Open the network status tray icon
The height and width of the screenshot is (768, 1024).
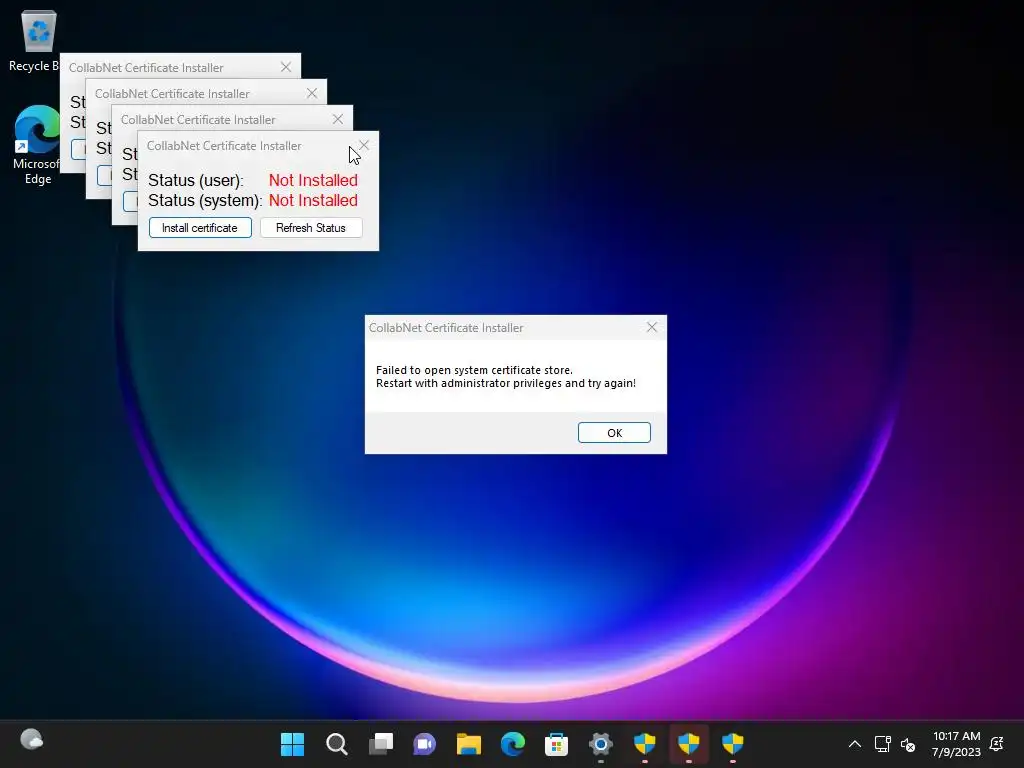click(882, 744)
